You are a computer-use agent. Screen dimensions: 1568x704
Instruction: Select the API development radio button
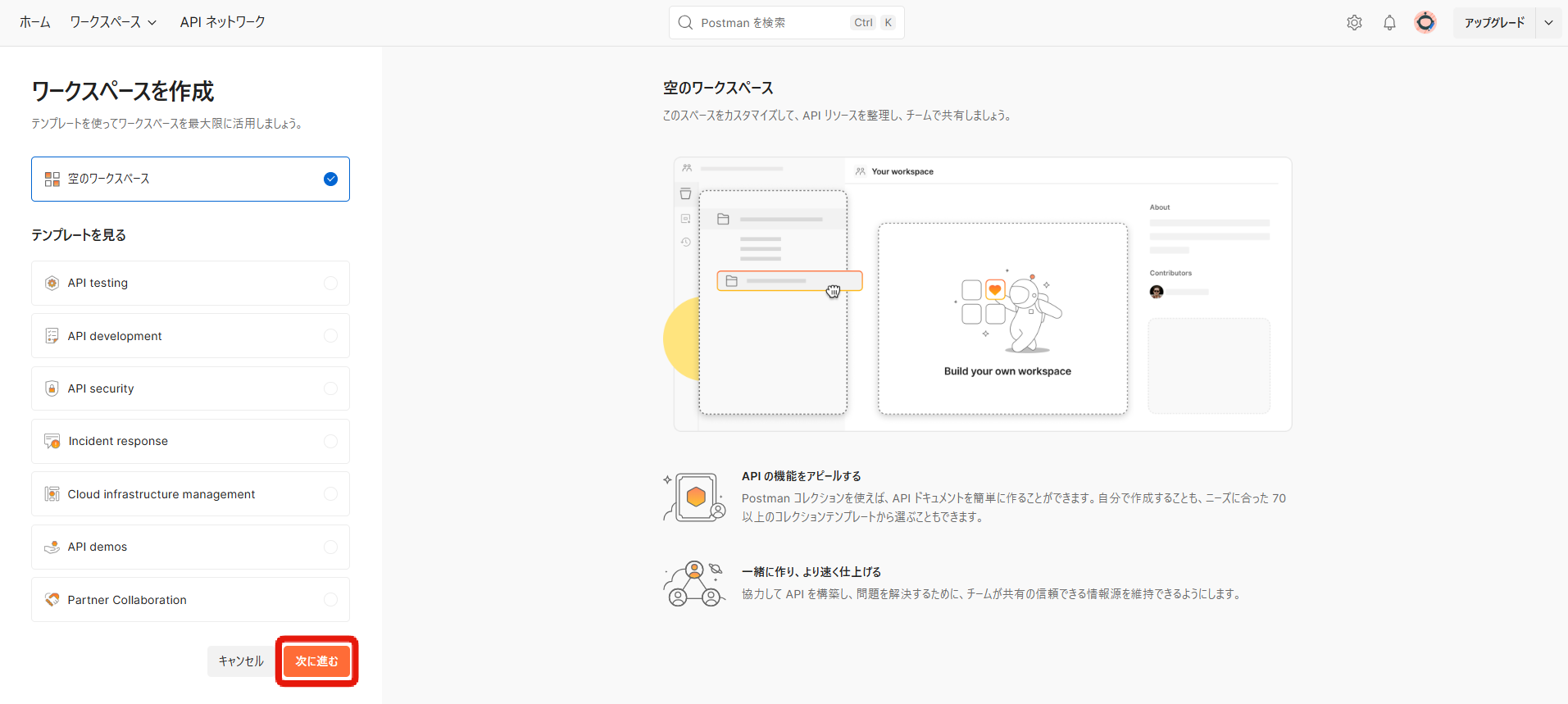[330, 336]
